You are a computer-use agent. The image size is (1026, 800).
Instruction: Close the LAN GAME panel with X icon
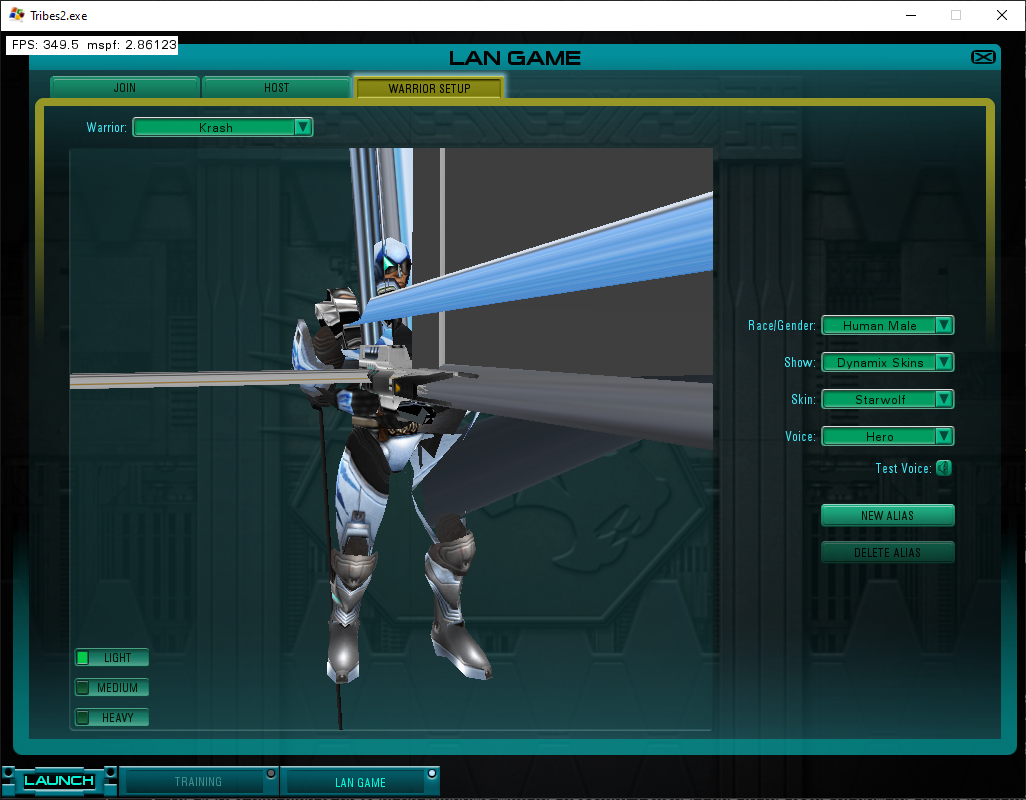coord(983,58)
